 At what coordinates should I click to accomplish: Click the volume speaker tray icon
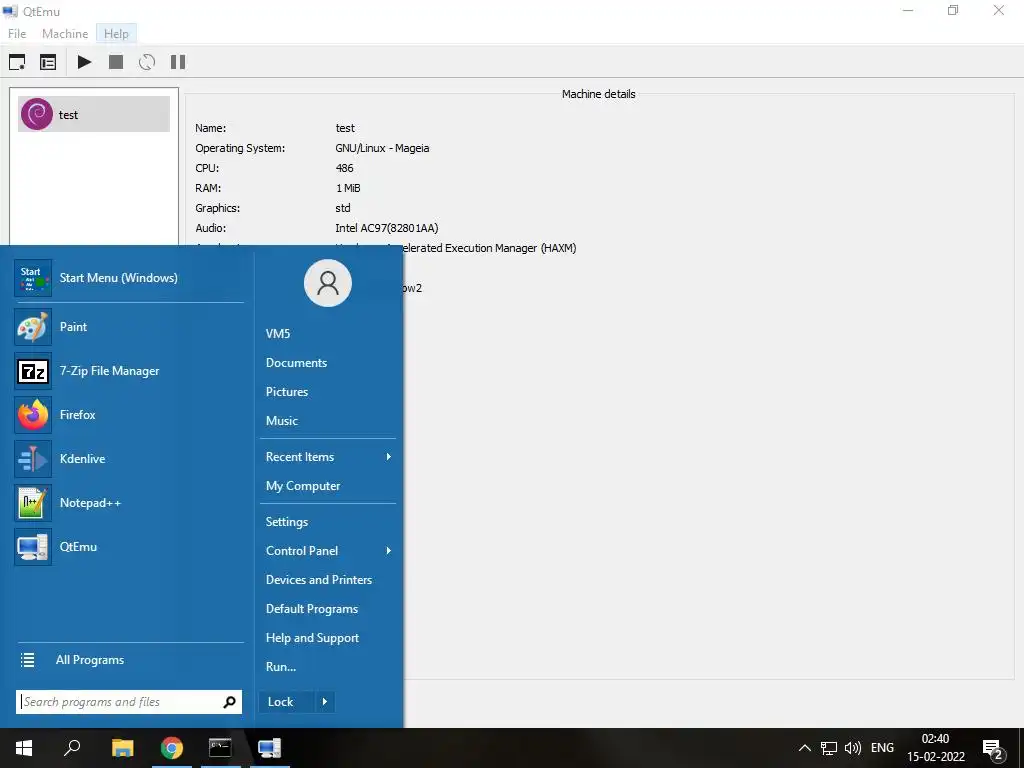click(853, 748)
